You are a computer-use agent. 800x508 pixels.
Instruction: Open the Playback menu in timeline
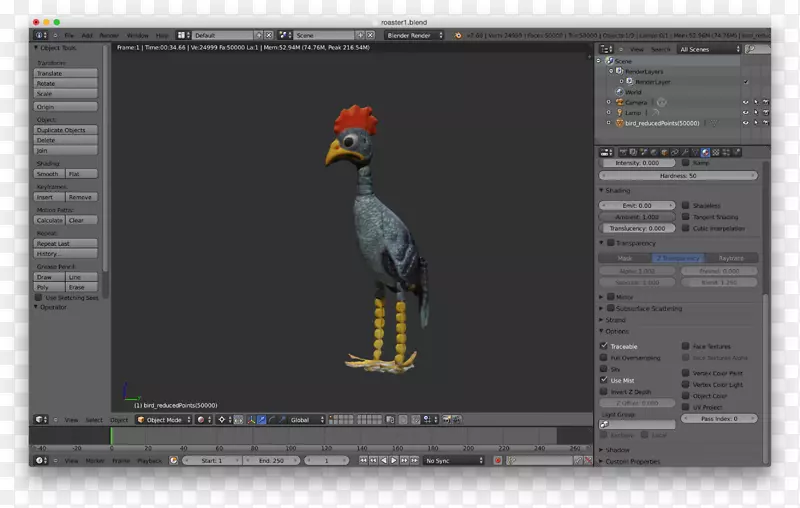149,461
